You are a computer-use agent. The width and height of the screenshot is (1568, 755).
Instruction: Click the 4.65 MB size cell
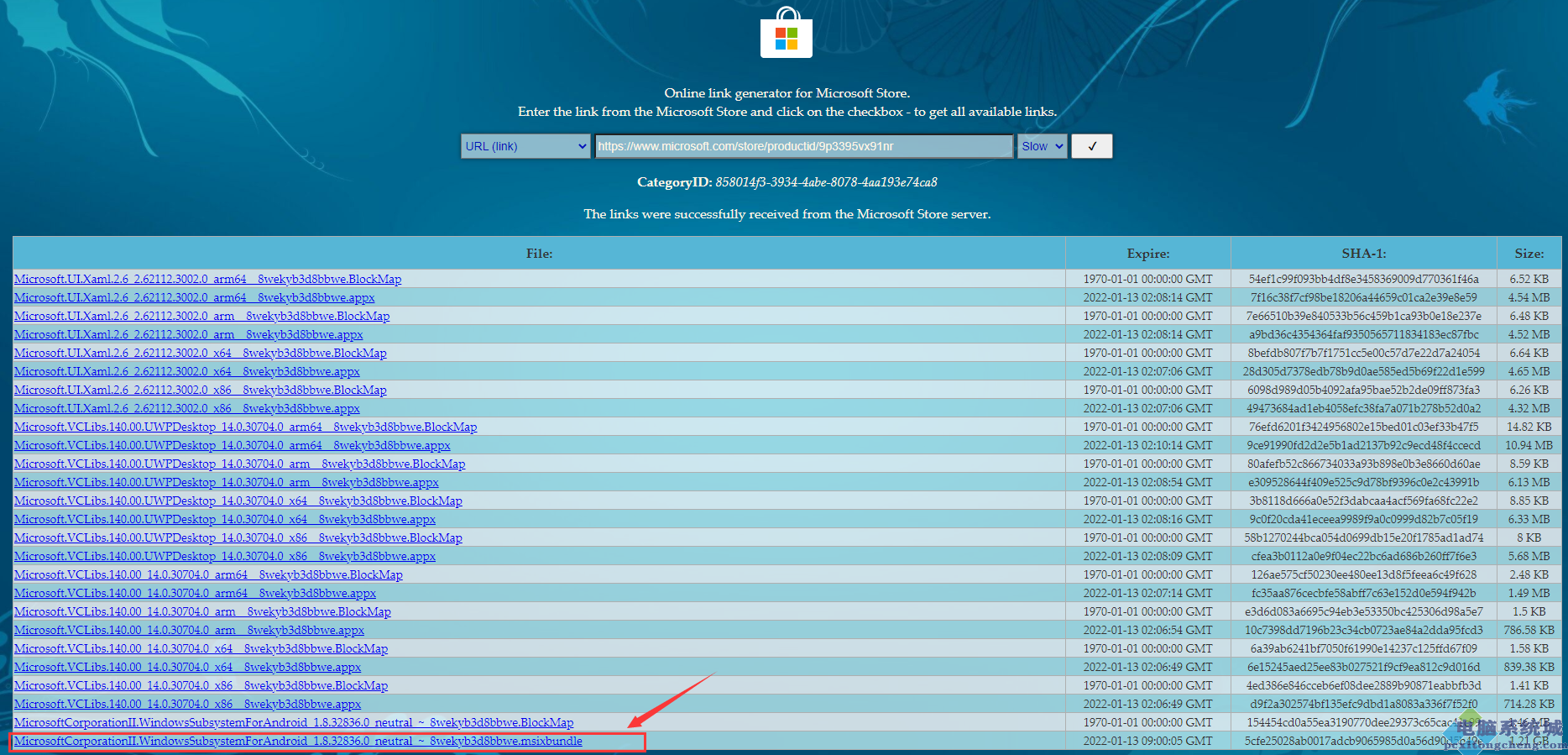[x=1529, y=371]
